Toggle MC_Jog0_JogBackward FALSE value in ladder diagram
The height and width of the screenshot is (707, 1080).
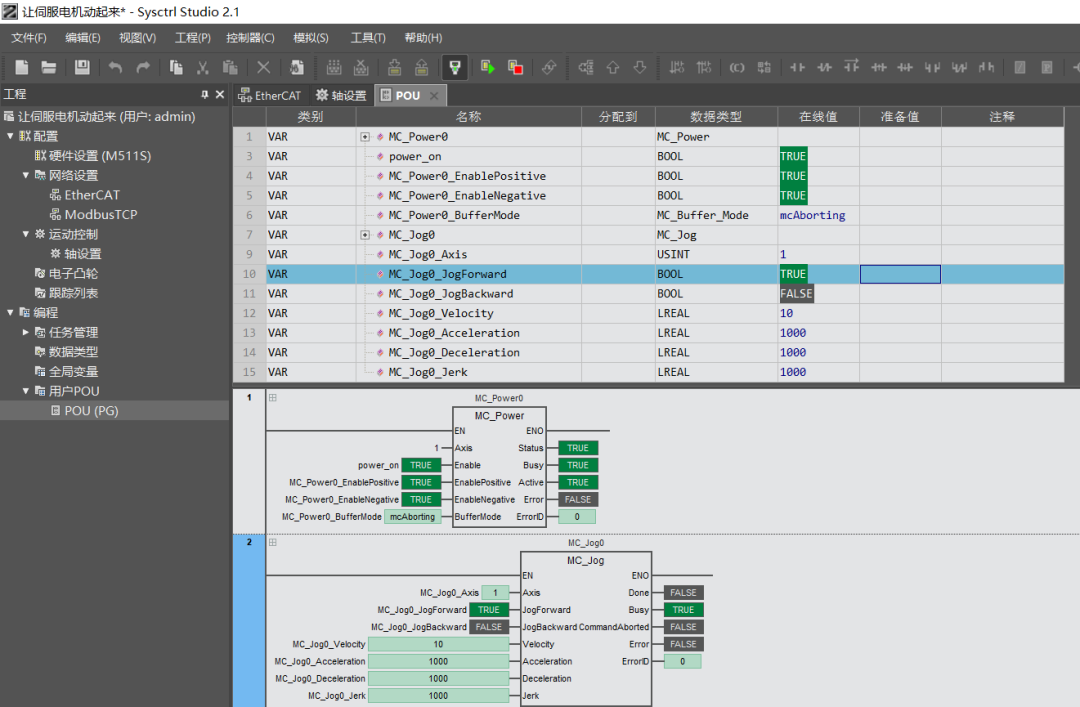point(488,627)
